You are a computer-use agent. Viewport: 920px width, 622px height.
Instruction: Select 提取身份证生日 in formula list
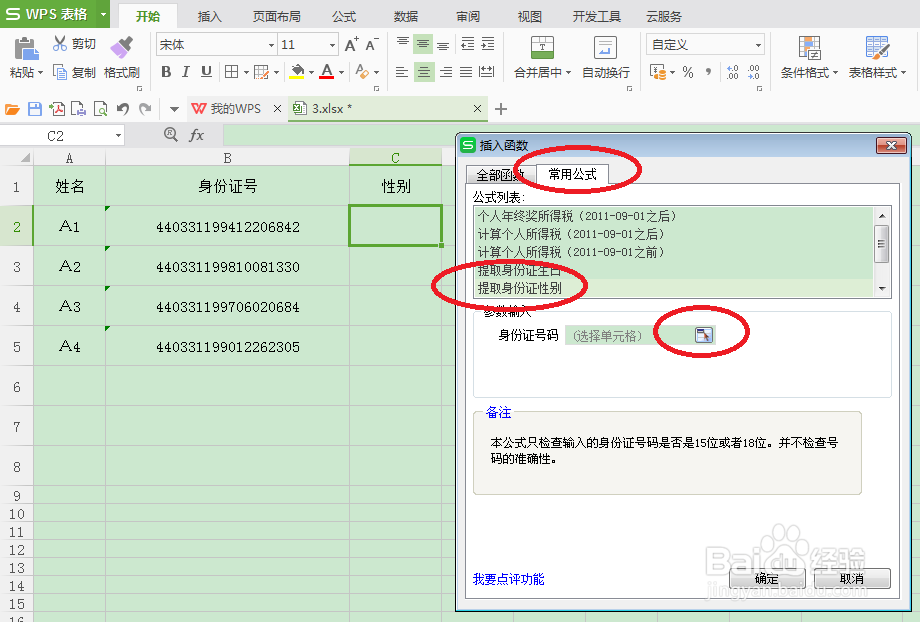coord(674,270)
